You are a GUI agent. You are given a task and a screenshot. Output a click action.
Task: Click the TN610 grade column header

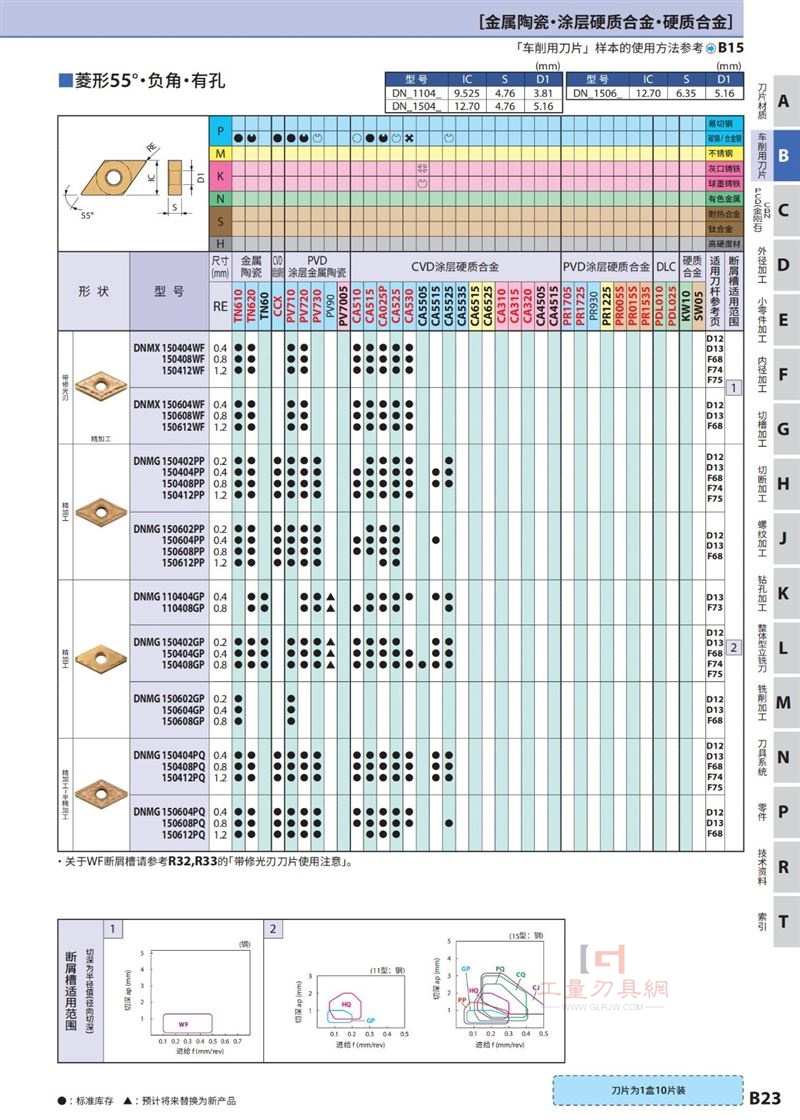pos(239,306)
